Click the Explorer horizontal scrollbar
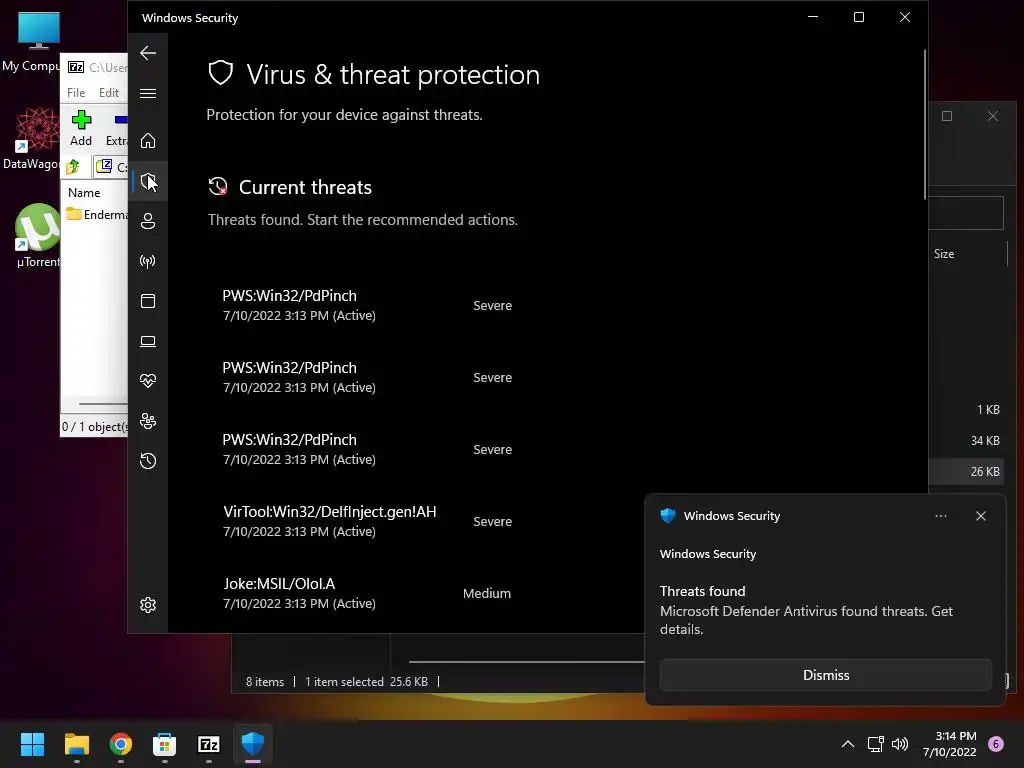1024x768 pixels. click(x=526, y=662)
